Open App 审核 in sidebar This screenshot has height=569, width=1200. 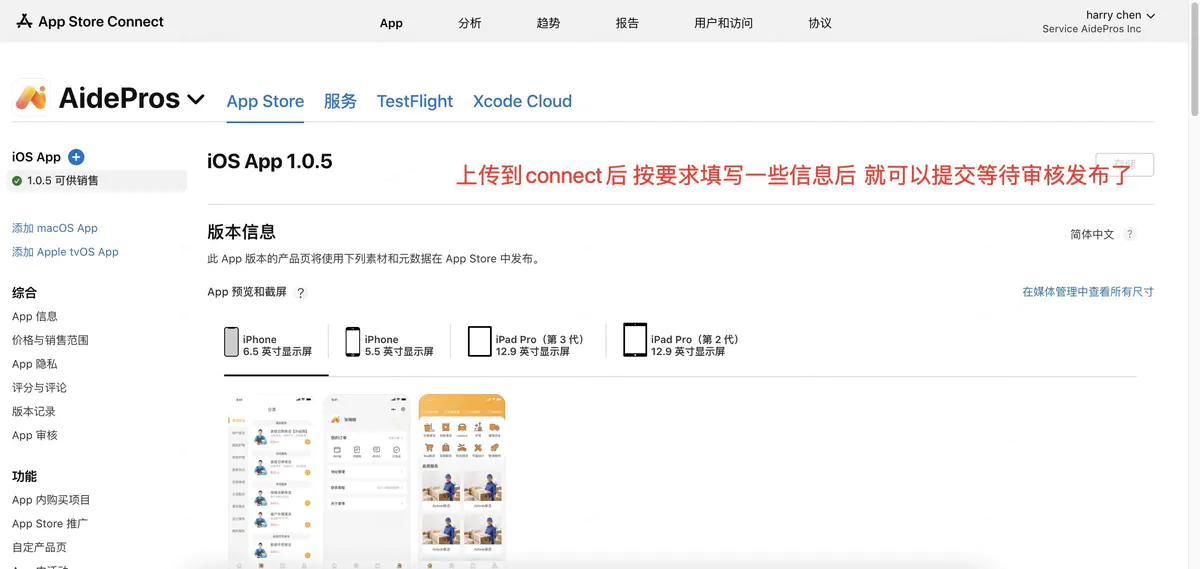click(x=35, y=435)
